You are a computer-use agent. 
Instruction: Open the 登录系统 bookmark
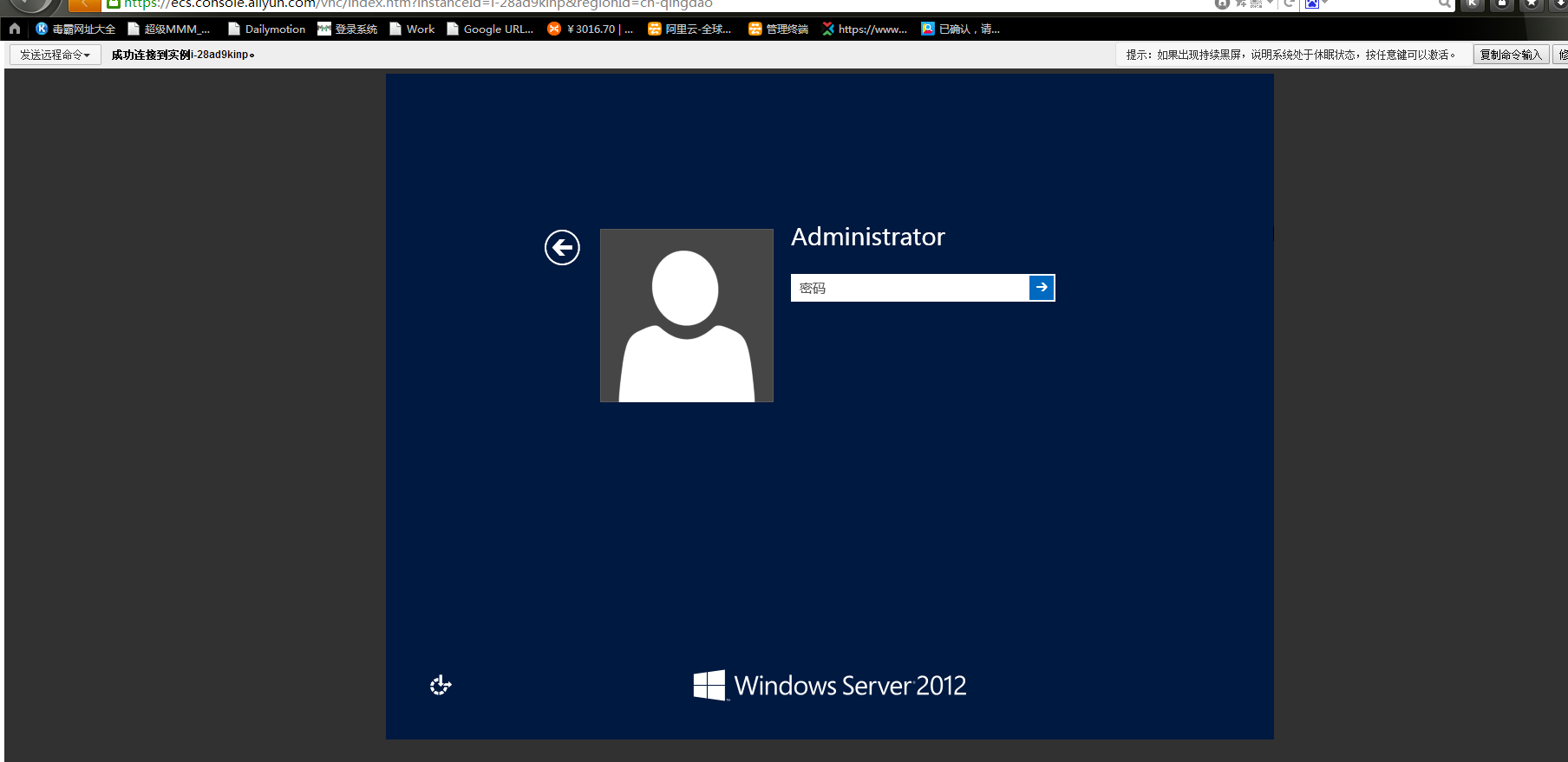click(x=347, y=29)
